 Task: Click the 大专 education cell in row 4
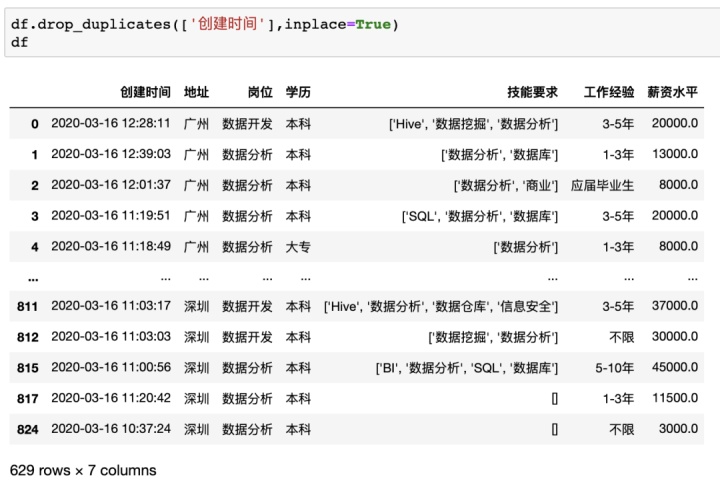point(298,247)
